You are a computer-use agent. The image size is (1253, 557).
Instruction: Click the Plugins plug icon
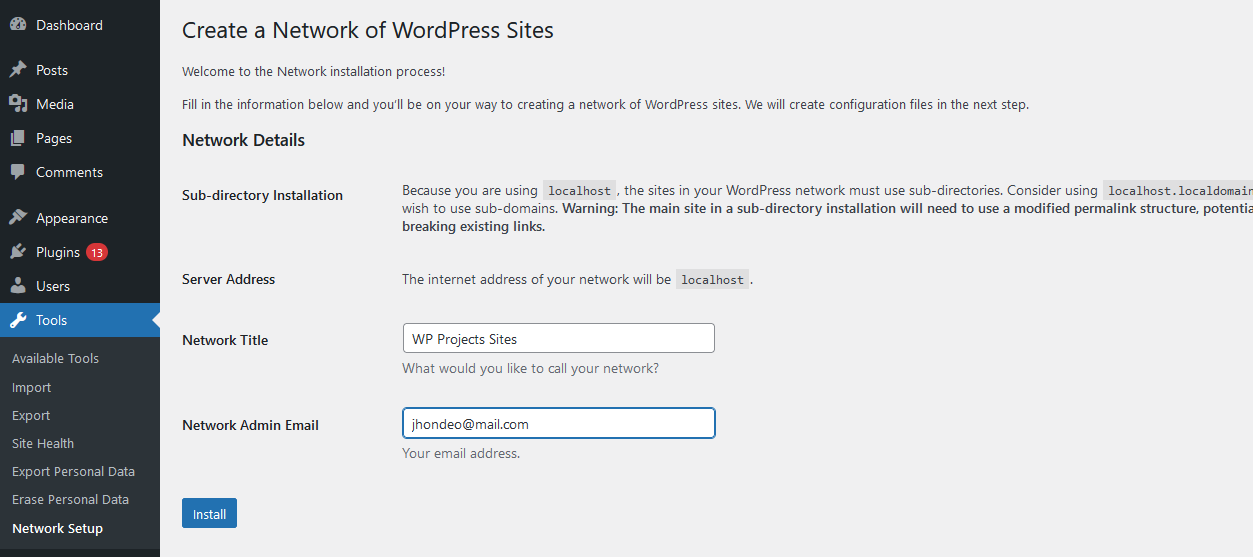pos(18,252)
